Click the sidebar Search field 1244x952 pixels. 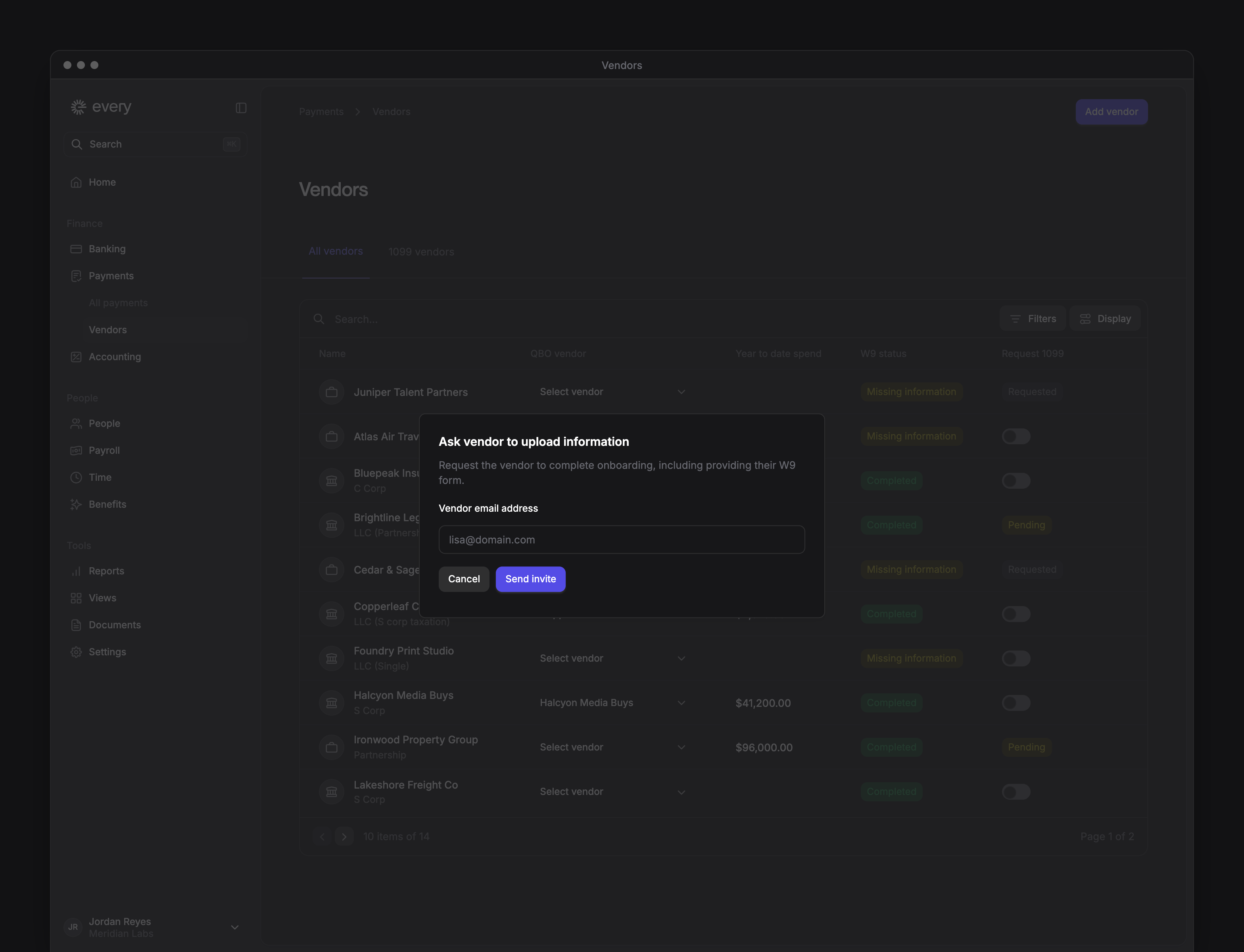(x=155, y=144)
